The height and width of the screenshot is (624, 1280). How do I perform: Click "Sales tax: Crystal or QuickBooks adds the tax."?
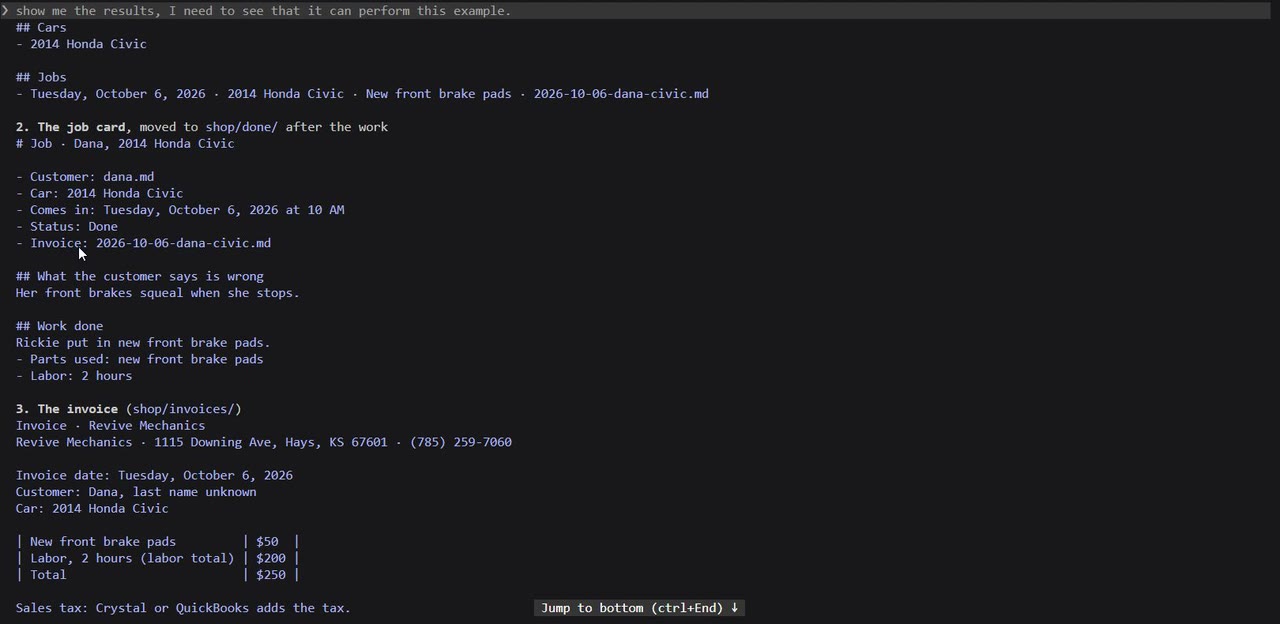[x=183, y=608]
